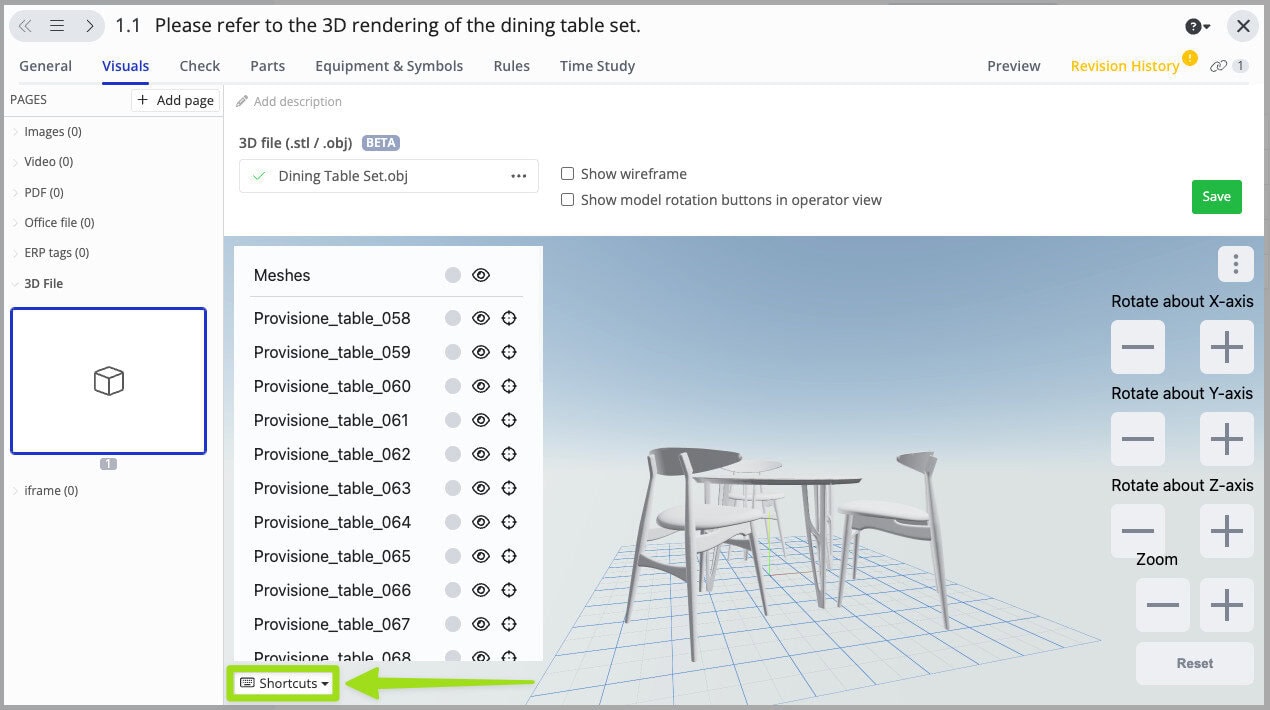Click the double-chevron collapse icon top left

pyautogui.click(x=25, y=25)
